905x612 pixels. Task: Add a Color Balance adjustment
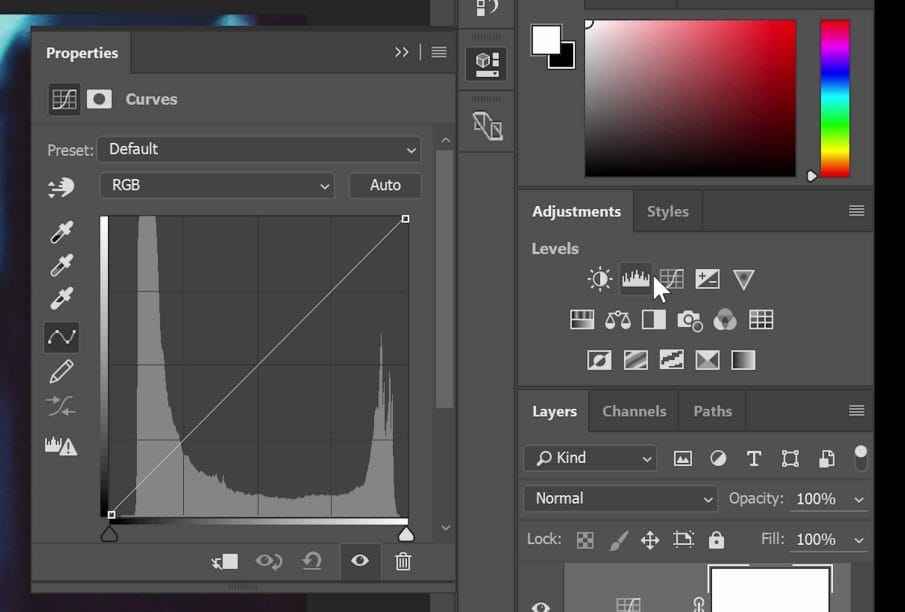tap(618, 320)
